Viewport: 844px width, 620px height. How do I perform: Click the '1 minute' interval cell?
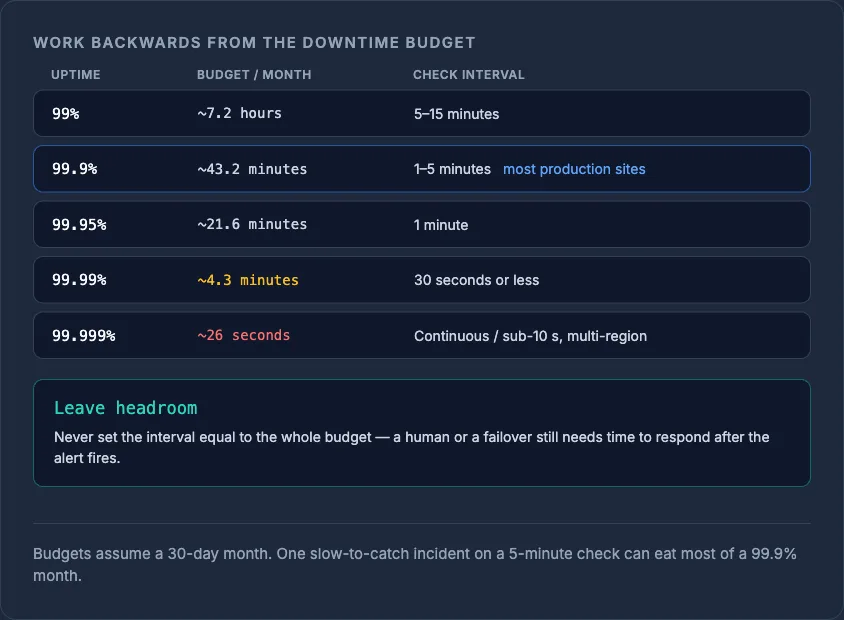(441, 225)
